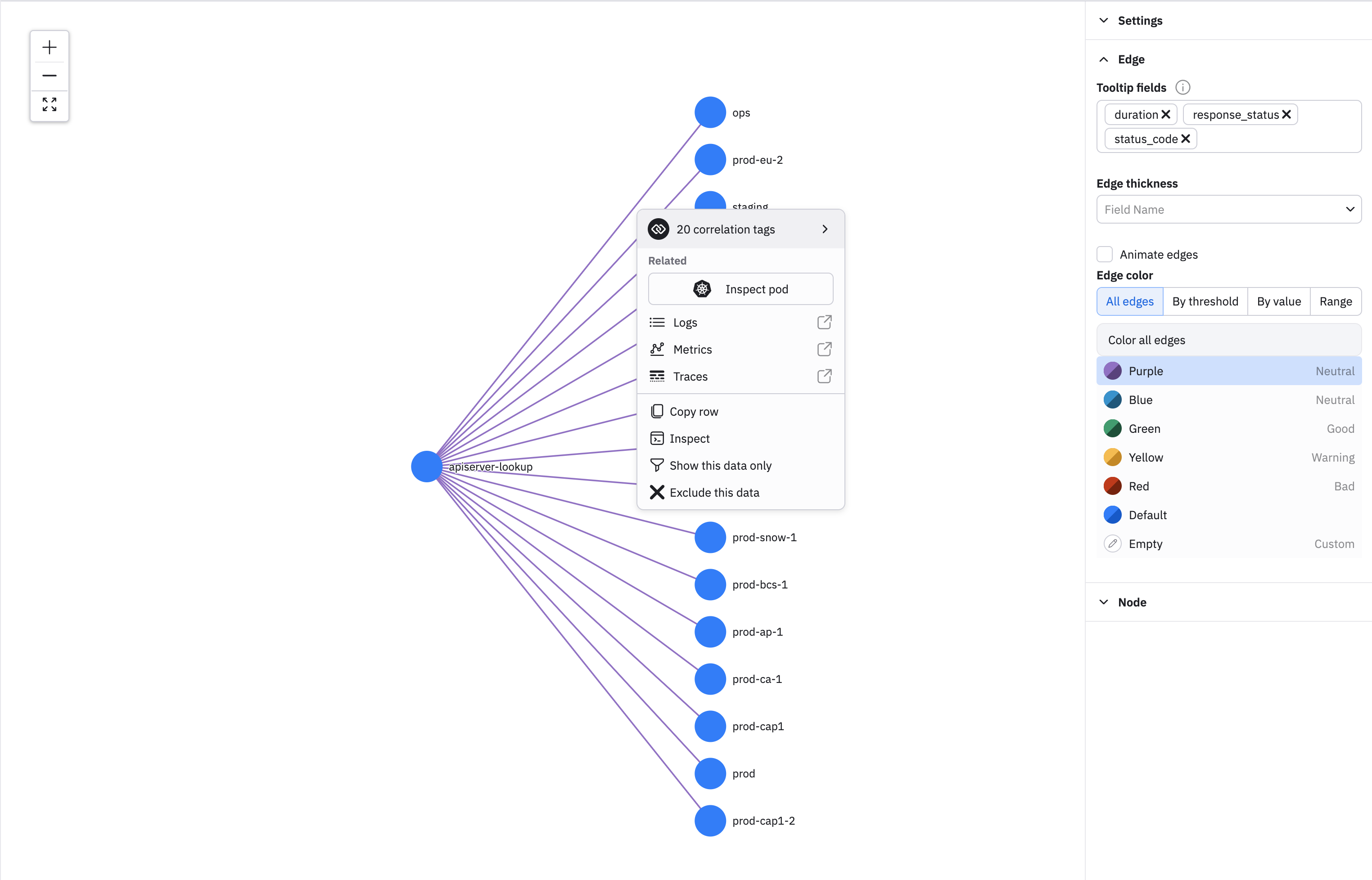
Task: Enable the Animate edges checkbox
Action: pos(1105,254)
